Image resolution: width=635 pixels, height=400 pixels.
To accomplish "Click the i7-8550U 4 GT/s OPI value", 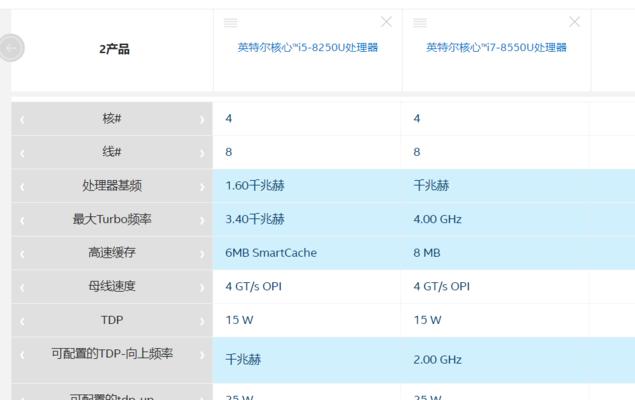I will [441, 286].
